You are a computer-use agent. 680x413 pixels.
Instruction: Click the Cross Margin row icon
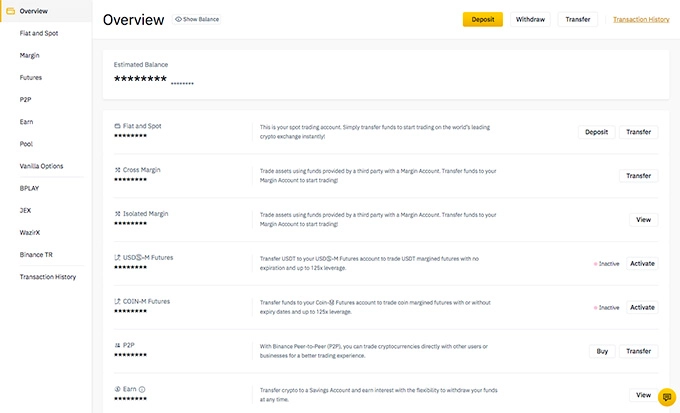pyautogui.click(x=117, y=170)
